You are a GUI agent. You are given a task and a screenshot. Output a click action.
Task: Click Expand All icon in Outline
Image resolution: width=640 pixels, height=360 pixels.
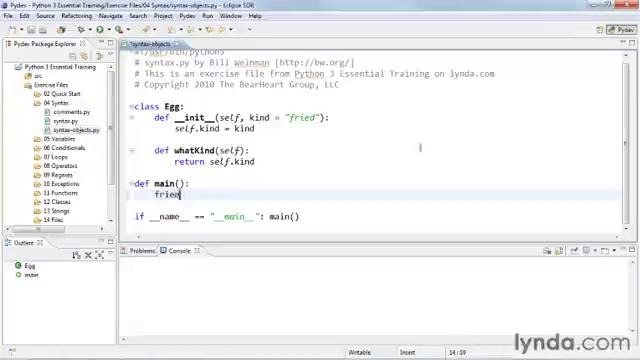point(100,256)
